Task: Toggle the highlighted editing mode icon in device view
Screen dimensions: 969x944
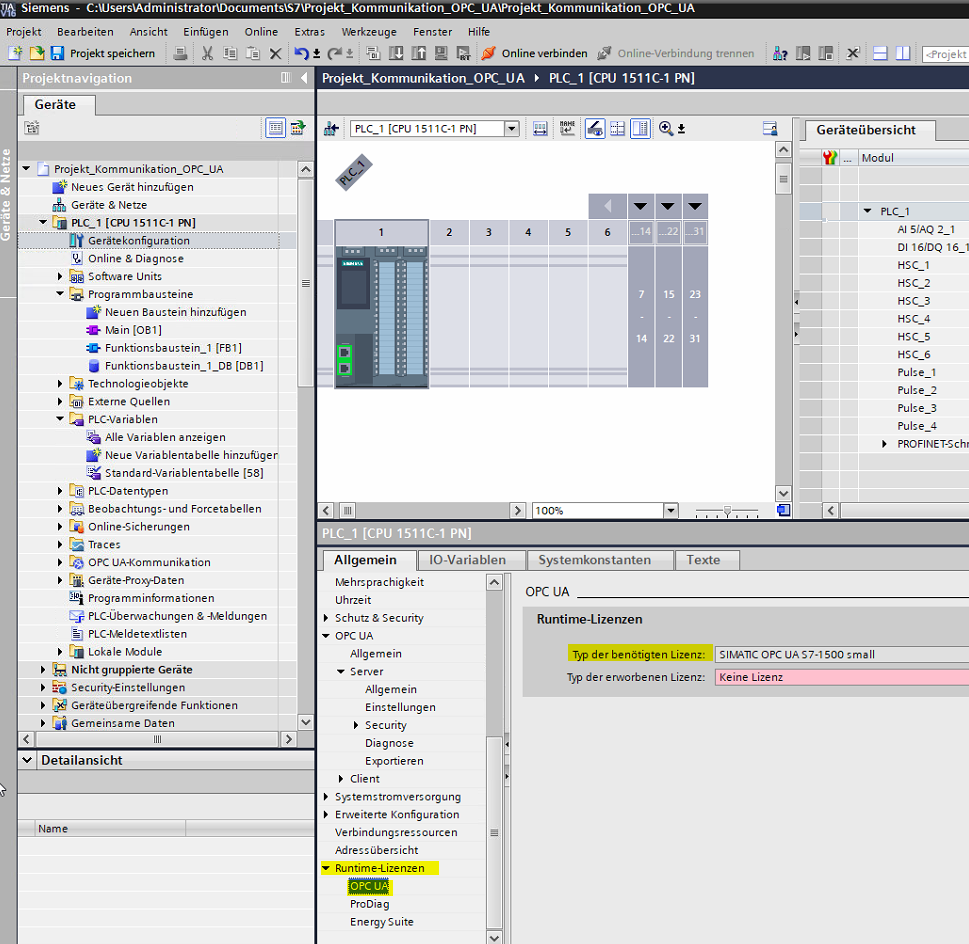Action: pyautogui.click(x=595, y=129)
